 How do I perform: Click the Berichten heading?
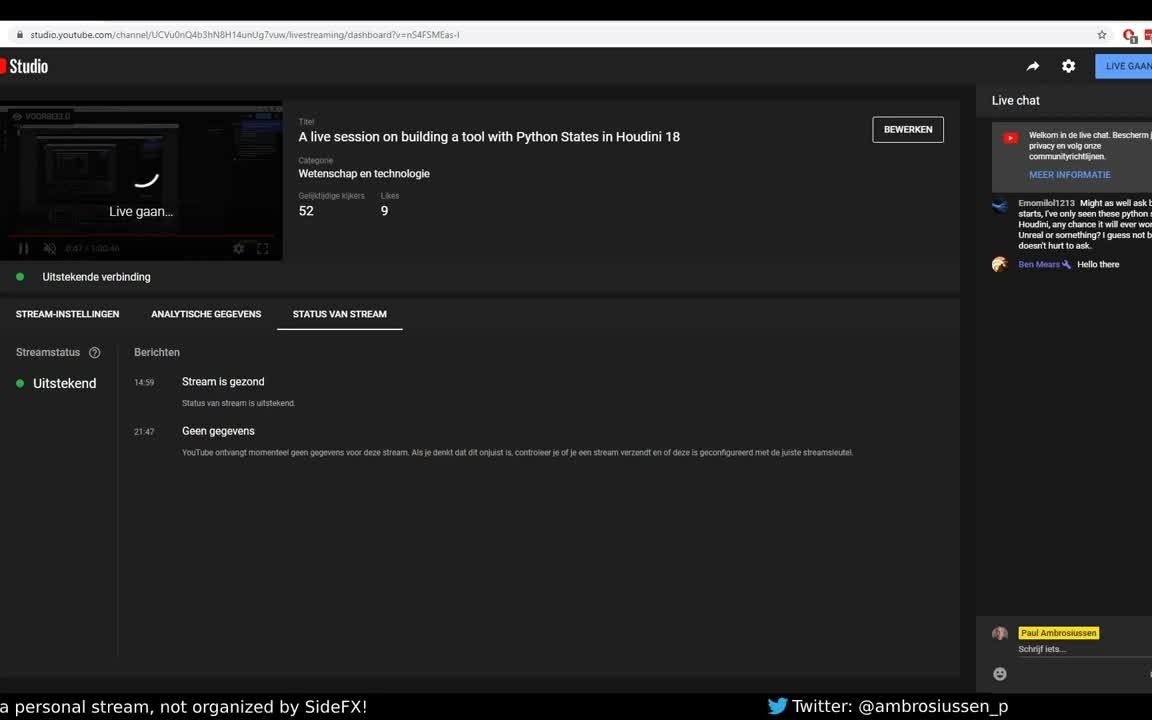coord(156,353)
